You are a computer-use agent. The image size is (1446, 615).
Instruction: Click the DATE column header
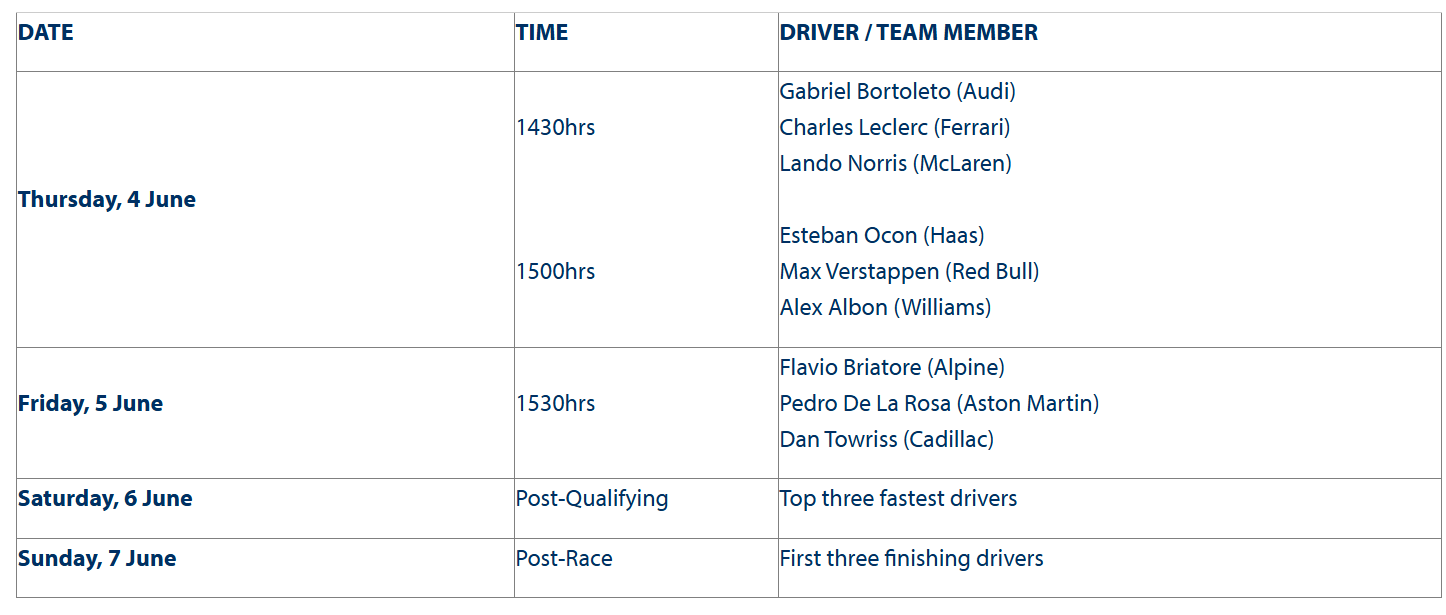click(x=46, y=32)
